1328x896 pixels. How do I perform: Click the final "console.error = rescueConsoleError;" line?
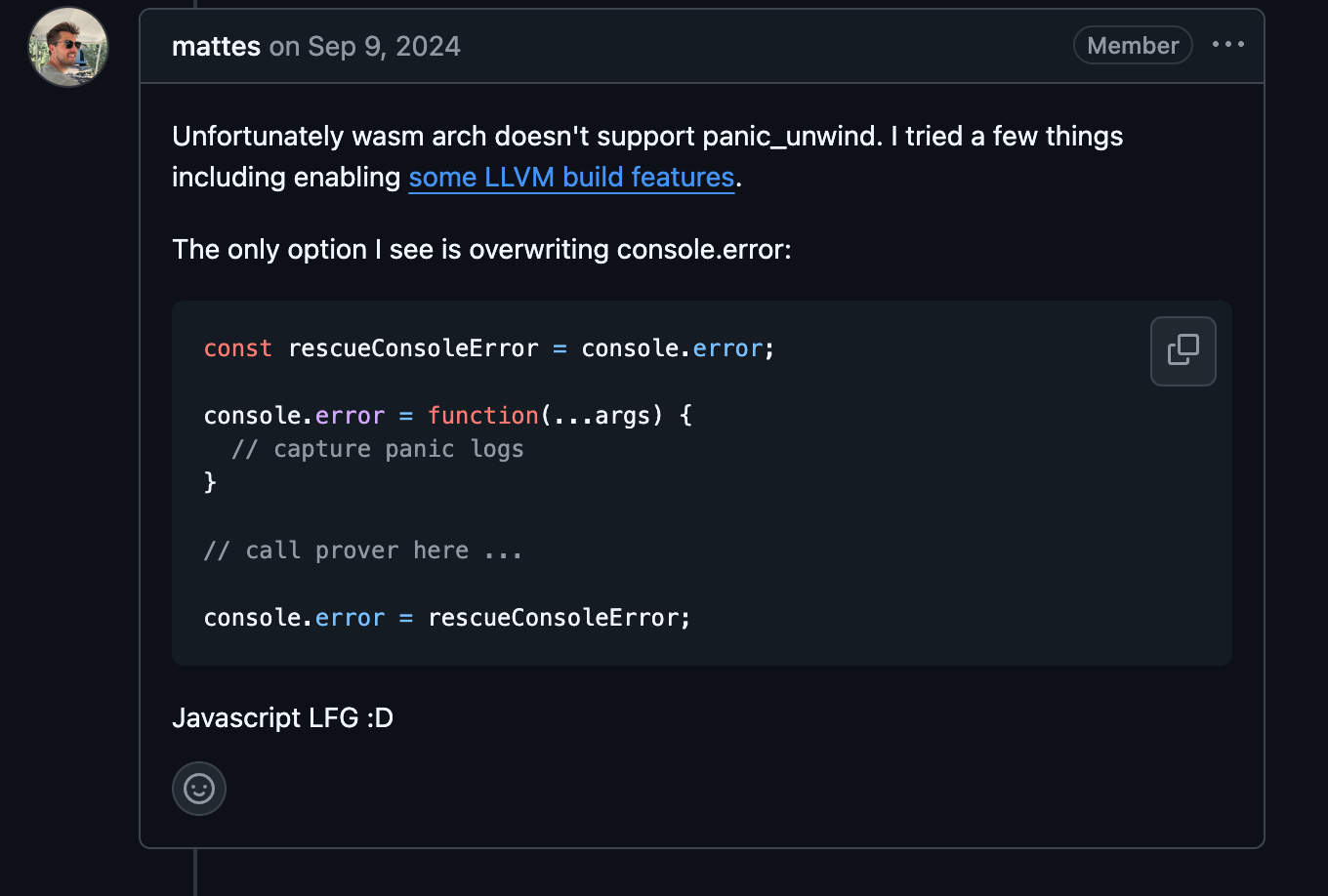pyautogui.click(x=446, y=618)
